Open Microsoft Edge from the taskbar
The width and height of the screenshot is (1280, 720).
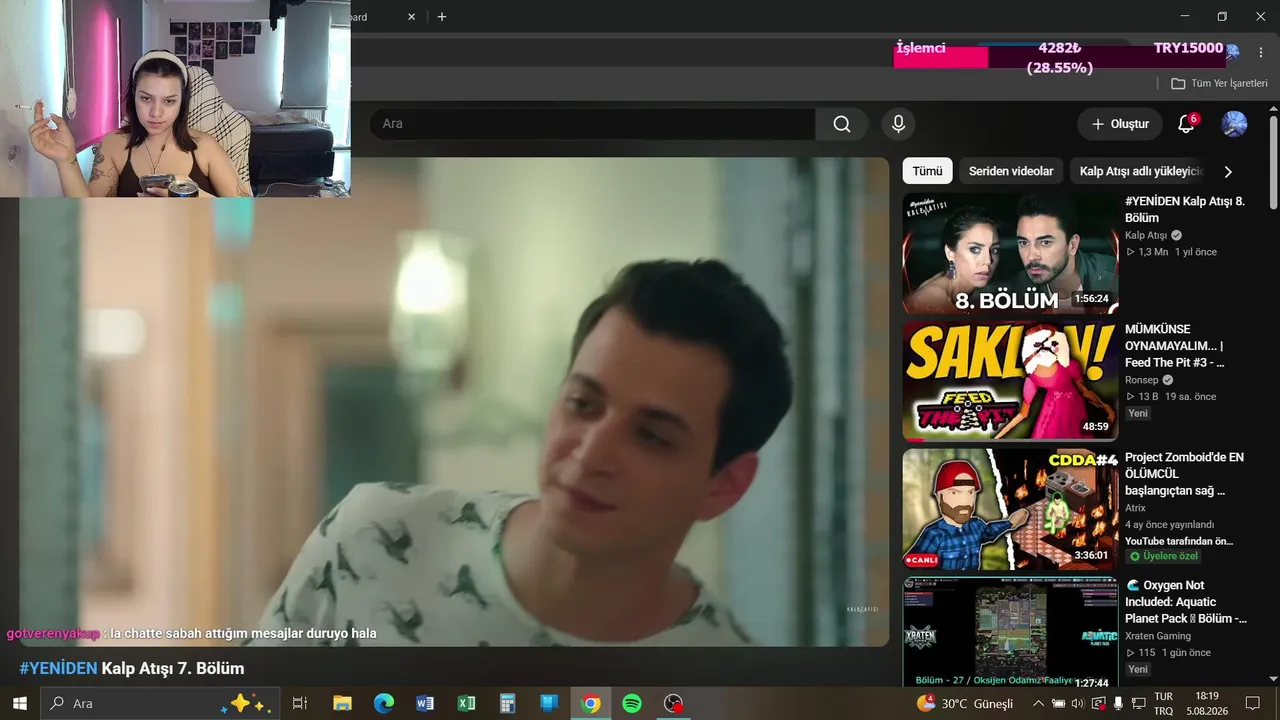(384, 703)
